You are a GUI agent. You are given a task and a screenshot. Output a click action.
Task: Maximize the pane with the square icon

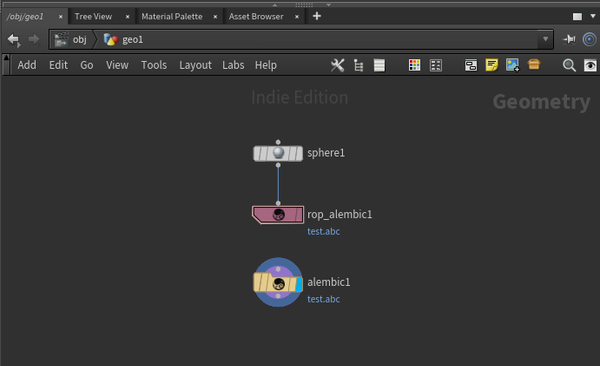pos(577,16)
